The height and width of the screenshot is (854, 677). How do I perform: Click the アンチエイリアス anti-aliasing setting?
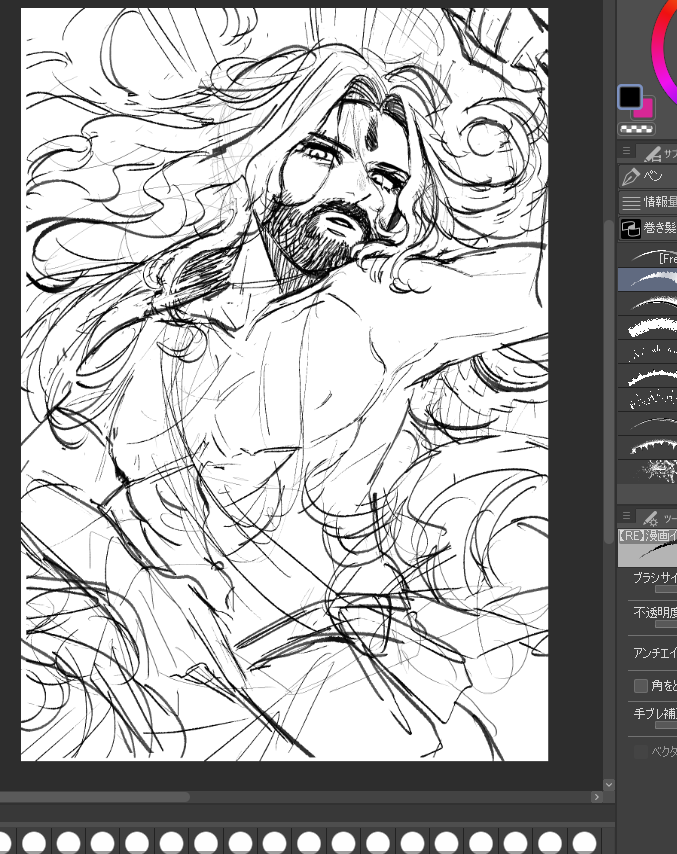(654, 652)
